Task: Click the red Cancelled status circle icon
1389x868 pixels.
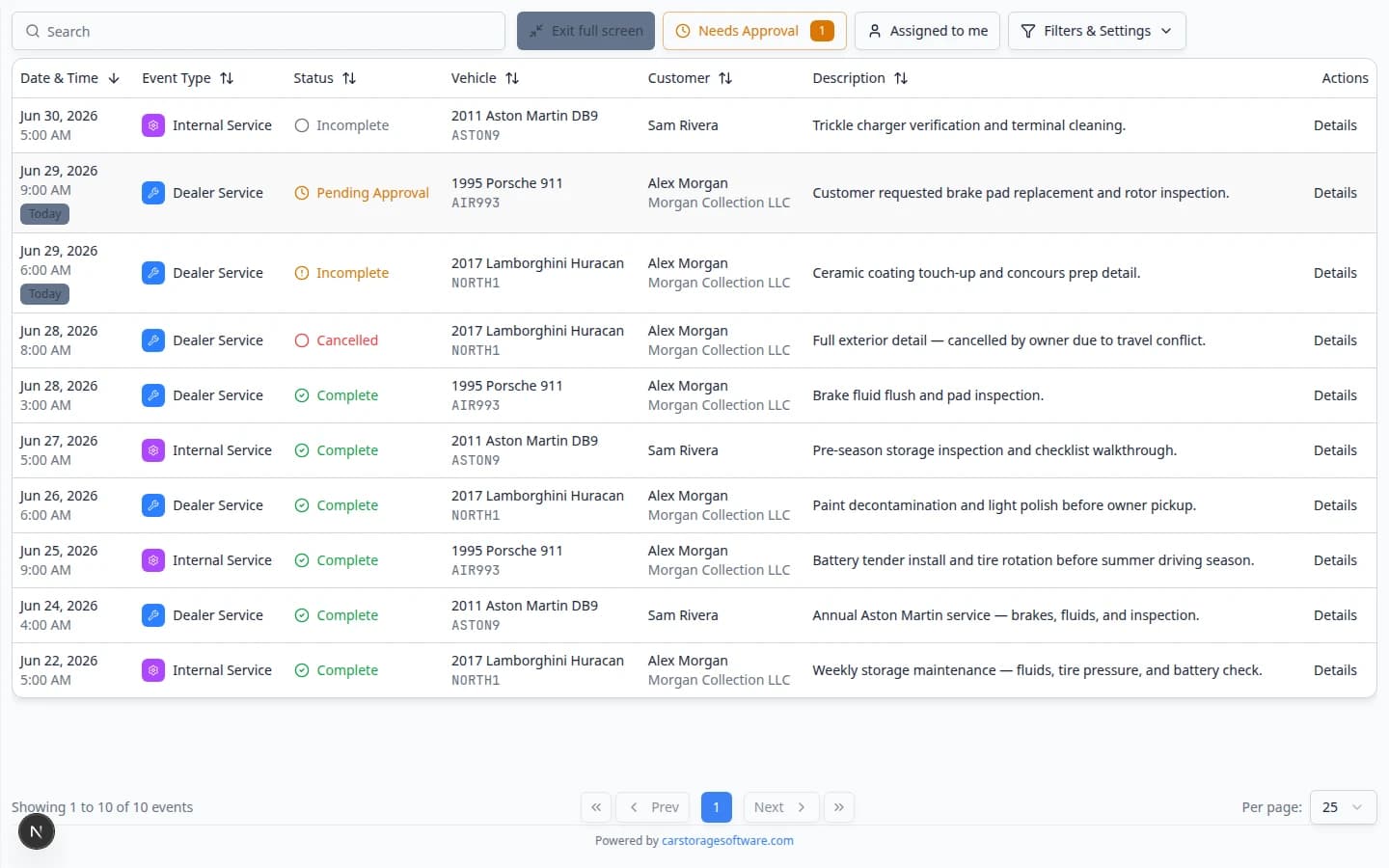Action: (302, 340)
